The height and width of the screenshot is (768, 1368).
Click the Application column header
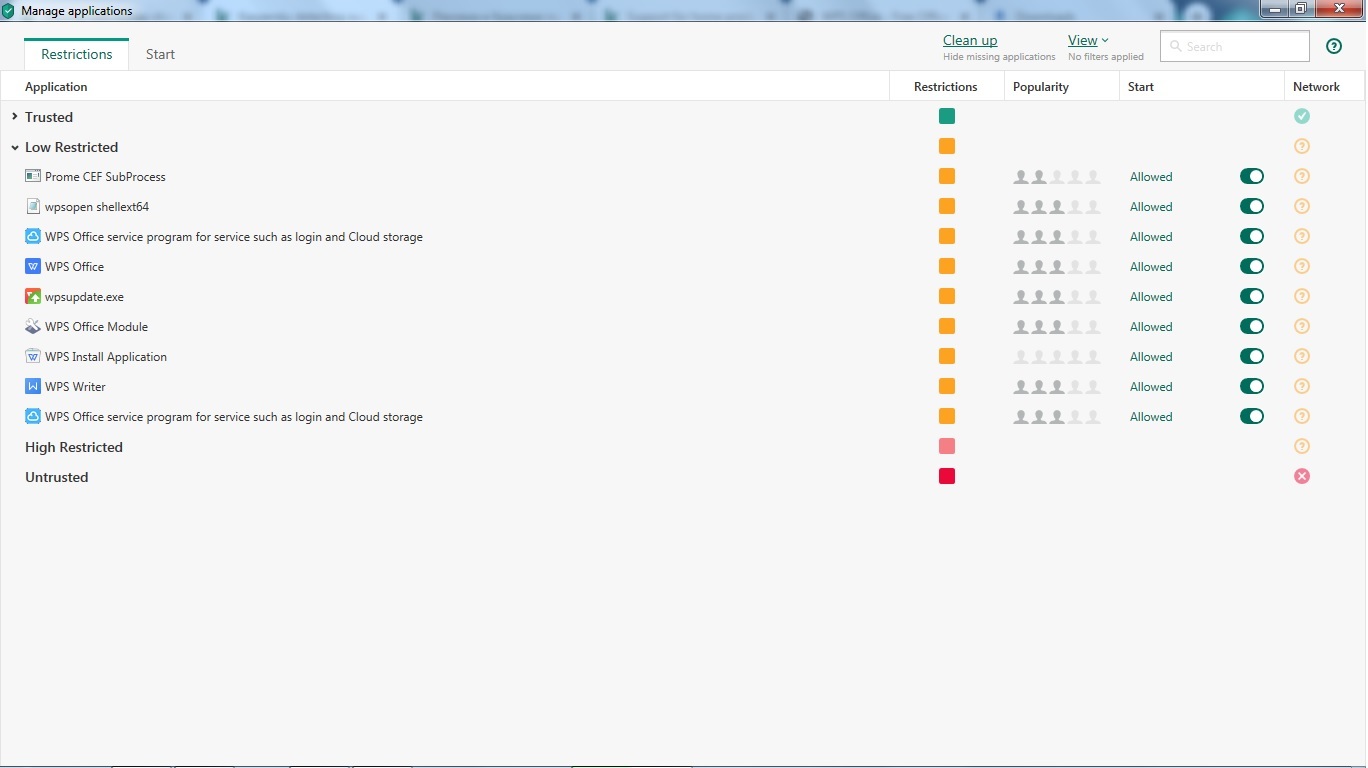pos(56,87)
